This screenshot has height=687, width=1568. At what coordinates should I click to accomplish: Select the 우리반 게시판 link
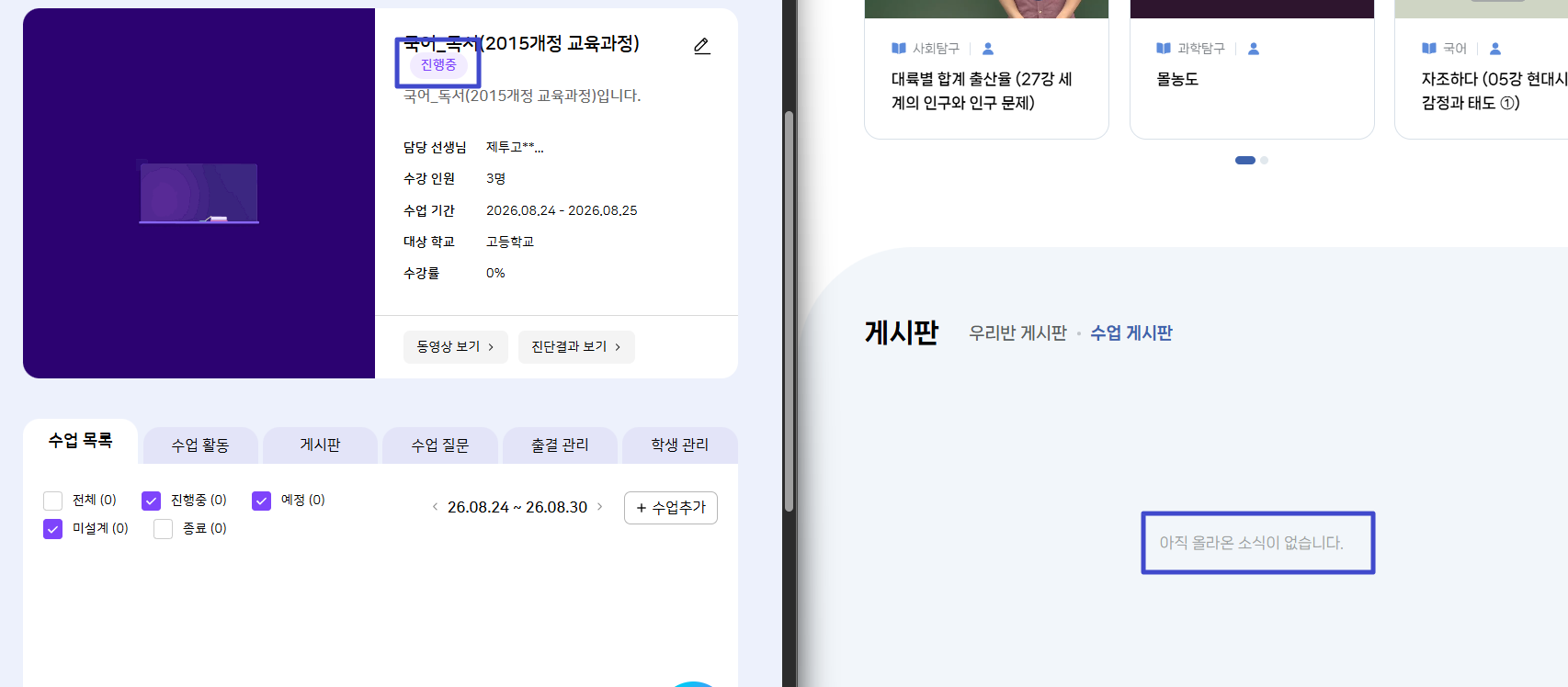(1017, 333)
